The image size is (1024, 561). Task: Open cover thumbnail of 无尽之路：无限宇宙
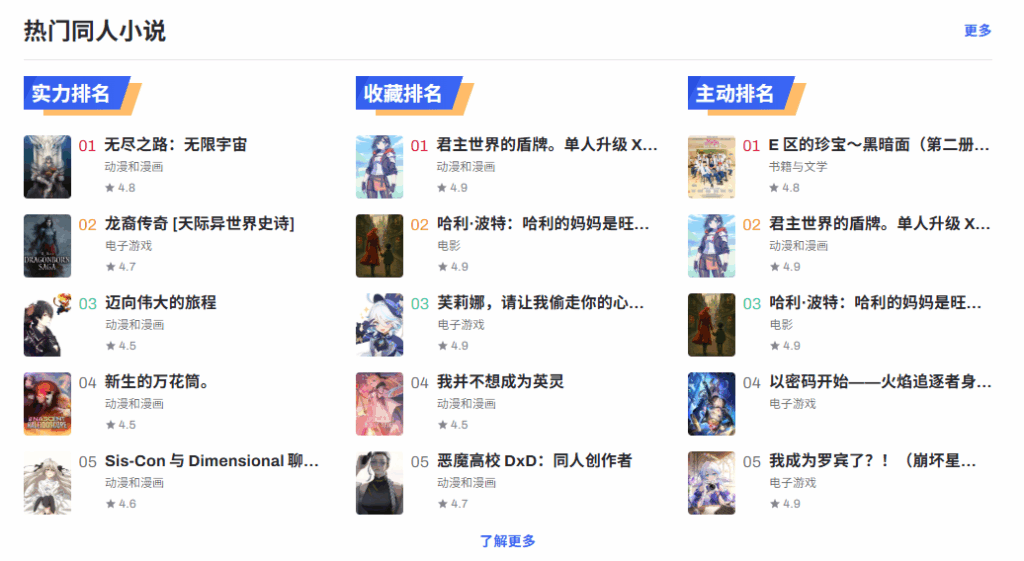tap(47, 167)
